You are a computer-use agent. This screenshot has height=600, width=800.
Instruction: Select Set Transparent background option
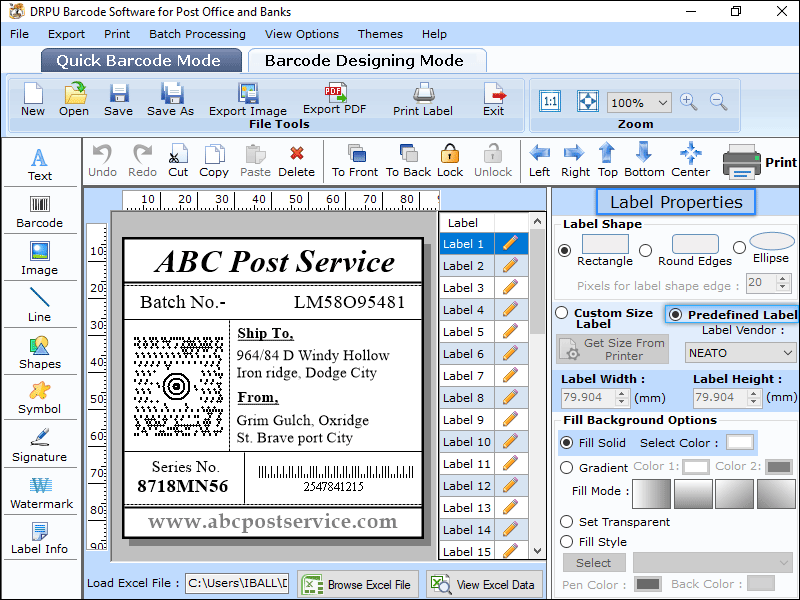(x=566, y=522)
